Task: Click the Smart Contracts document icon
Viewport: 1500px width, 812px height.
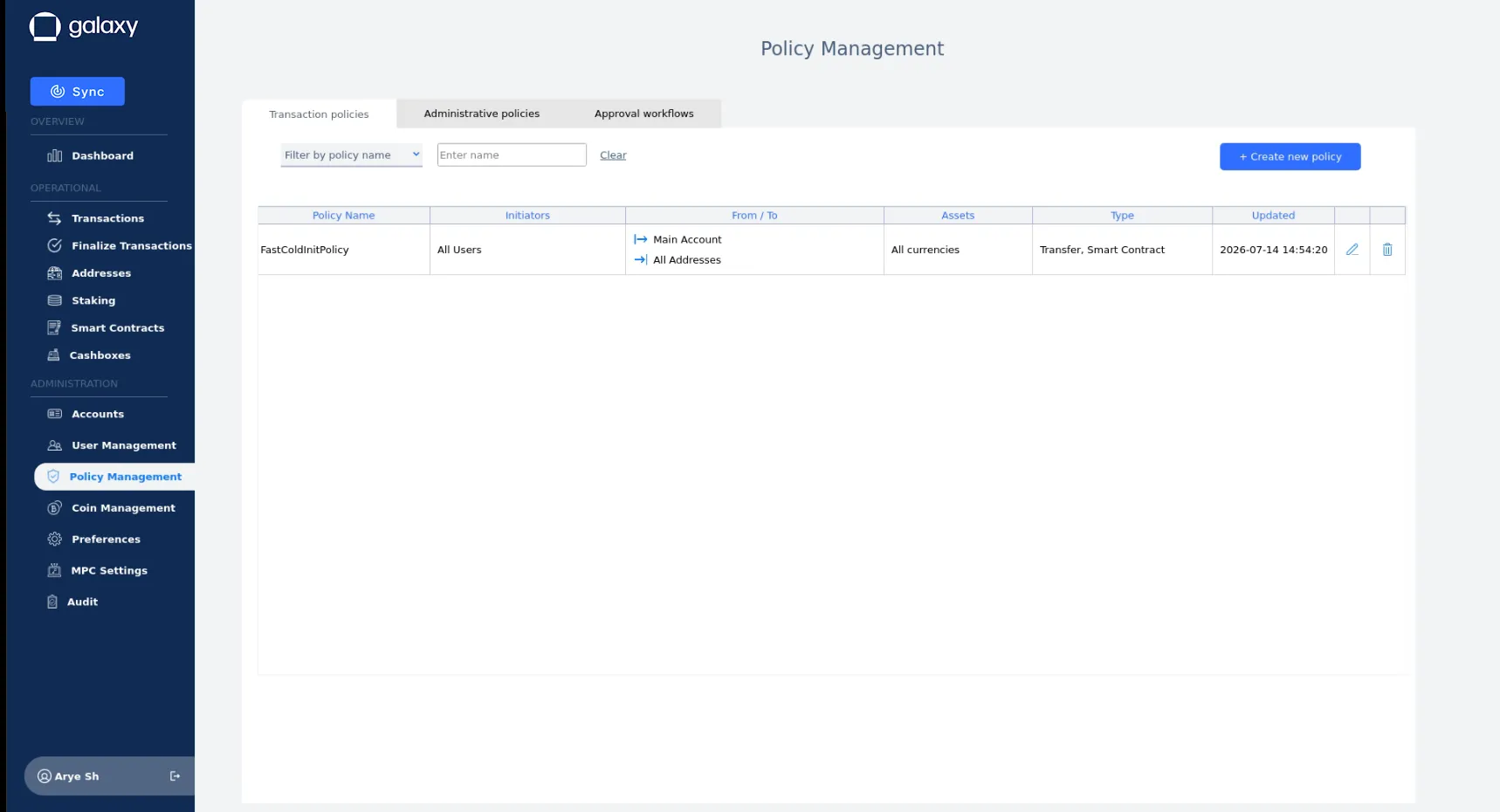Action: point(53,327)
